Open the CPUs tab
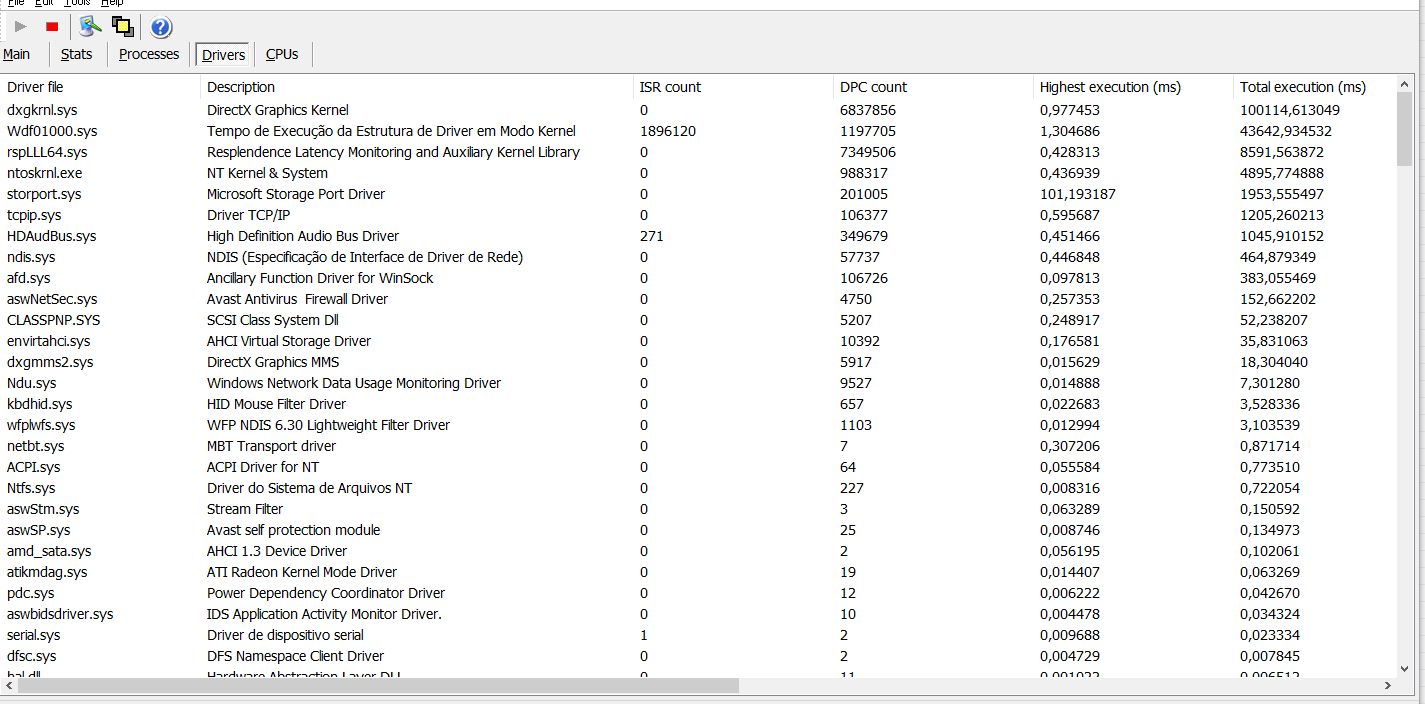 282,54
